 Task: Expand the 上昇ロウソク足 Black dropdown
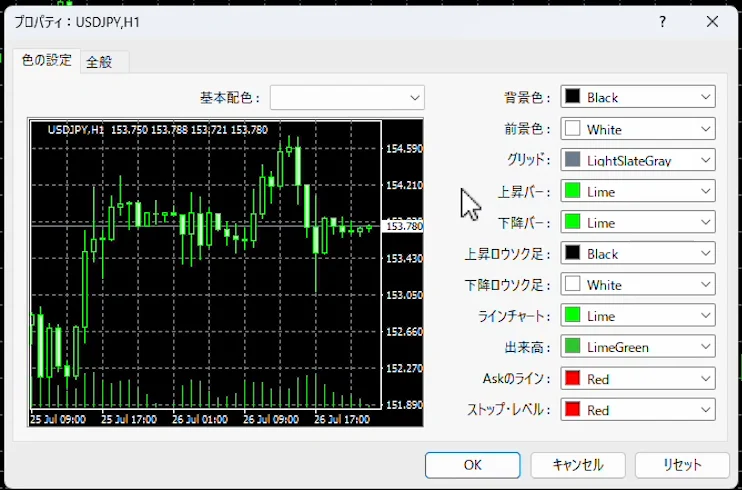tap(638, 253)
